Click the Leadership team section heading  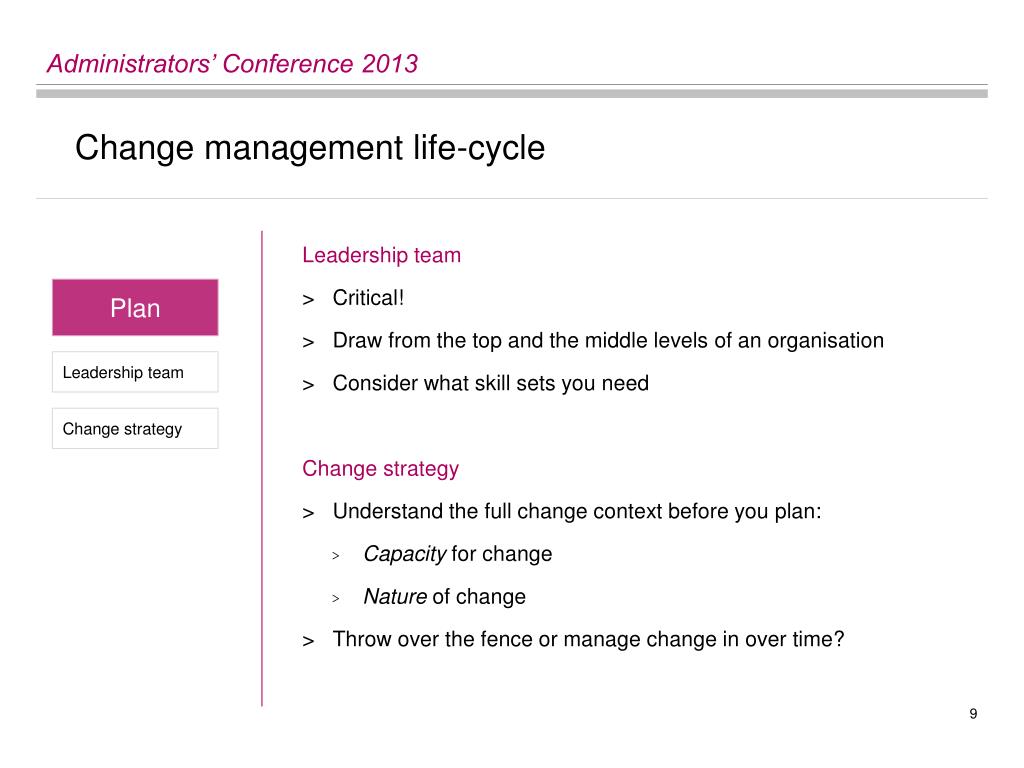tap(381, 255)
